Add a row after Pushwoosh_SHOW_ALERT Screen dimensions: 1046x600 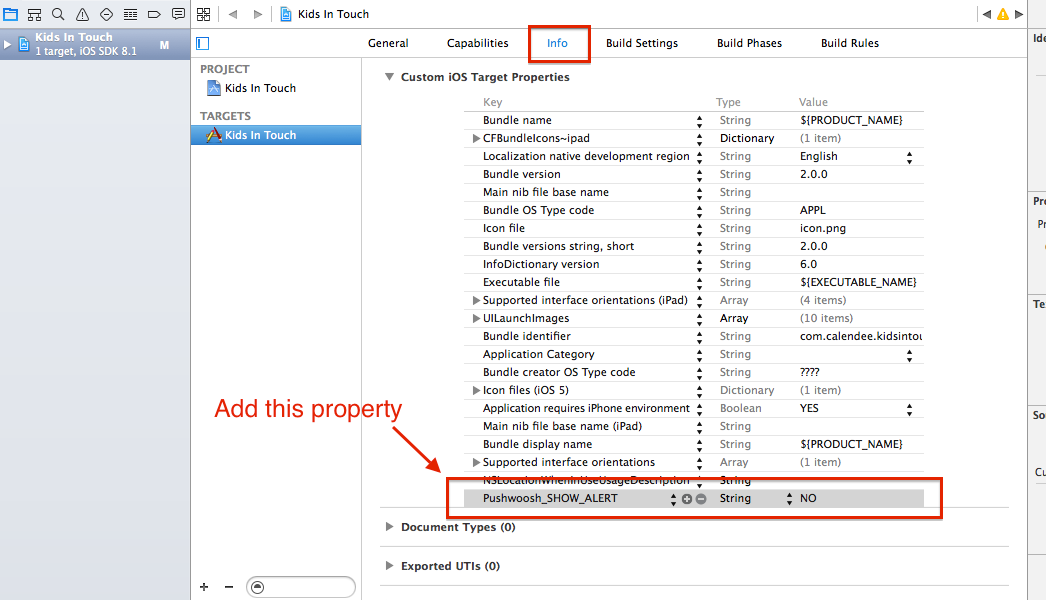pos(687,499)
